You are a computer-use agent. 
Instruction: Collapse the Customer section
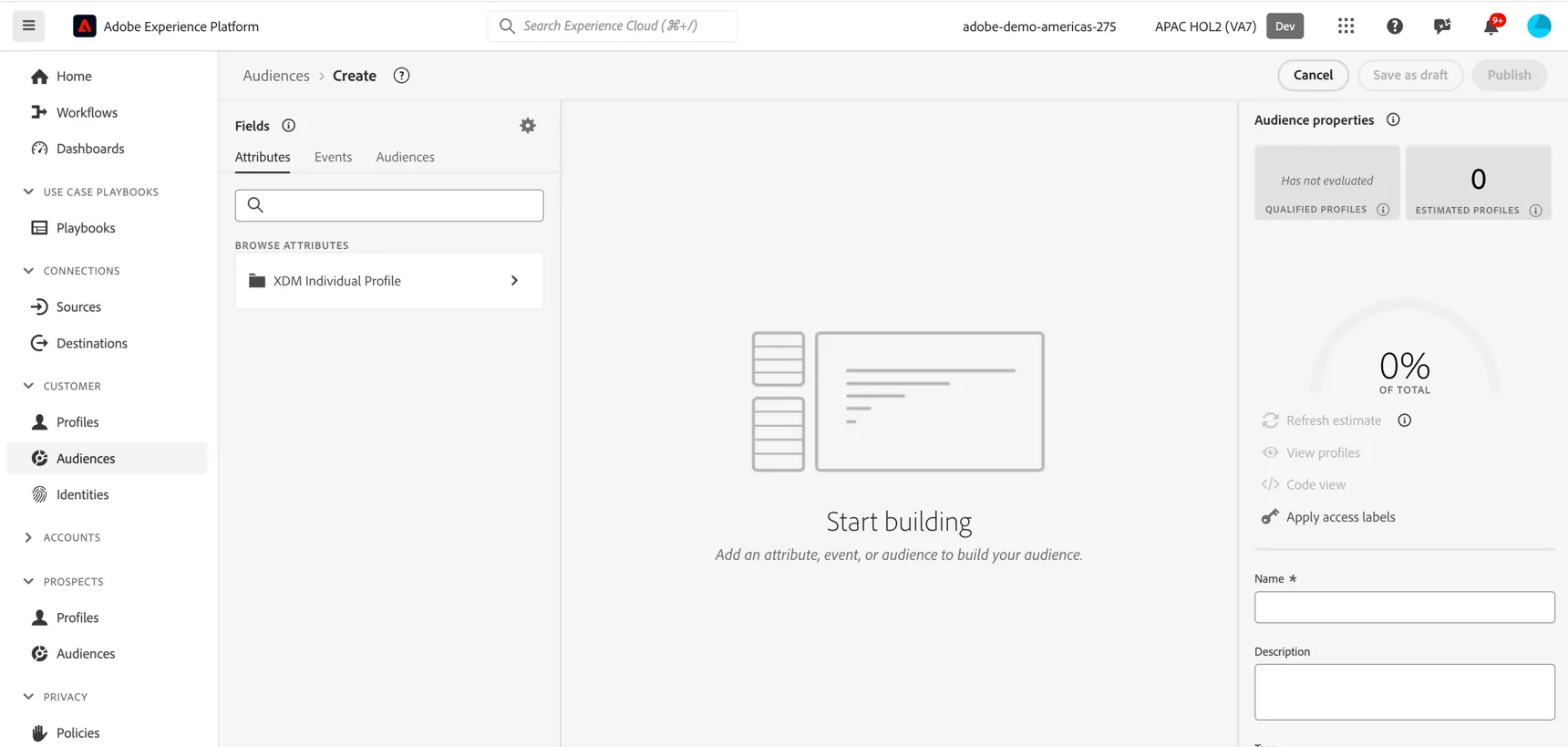pos(28,387)
